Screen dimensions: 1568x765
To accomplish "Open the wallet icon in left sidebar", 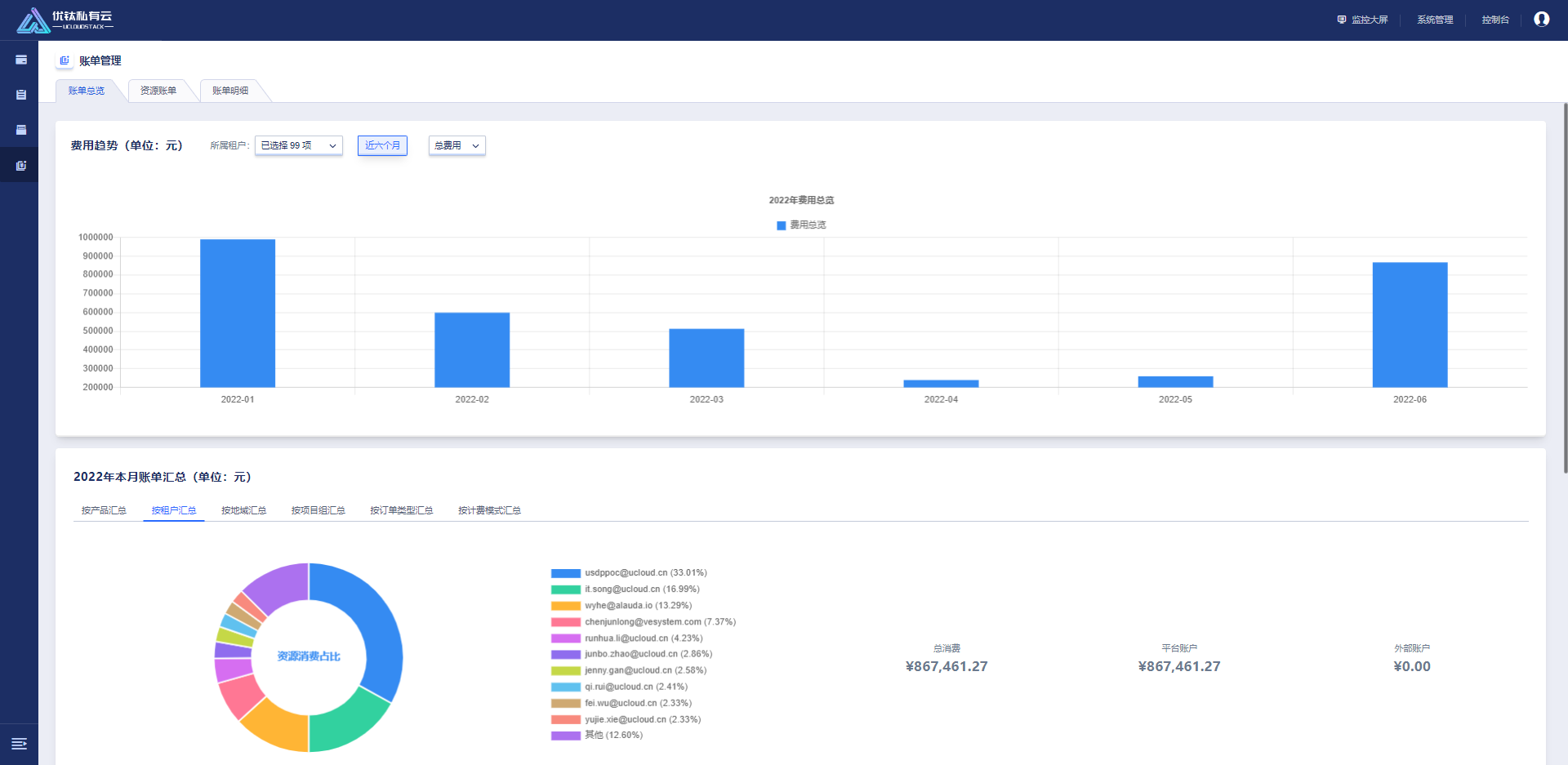I will (x=21, y=60).
